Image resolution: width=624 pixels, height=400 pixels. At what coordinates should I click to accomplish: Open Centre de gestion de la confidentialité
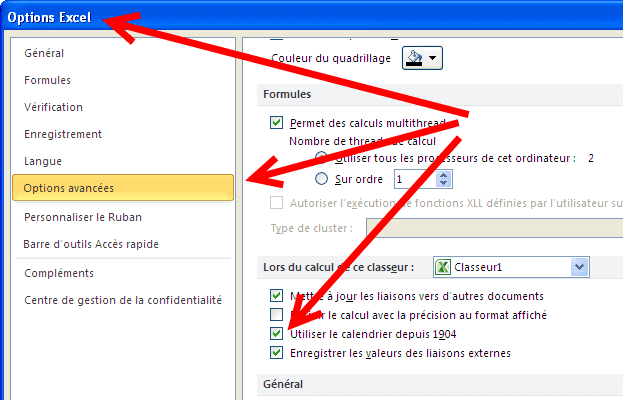click(123, 300)
